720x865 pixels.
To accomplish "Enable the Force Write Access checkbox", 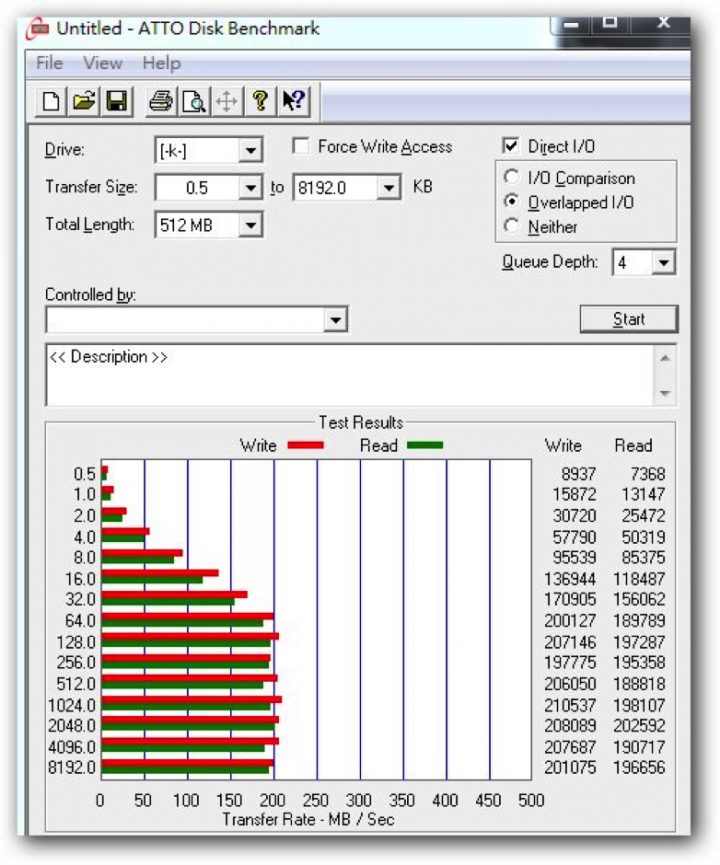I will click(x=301, y=146).
